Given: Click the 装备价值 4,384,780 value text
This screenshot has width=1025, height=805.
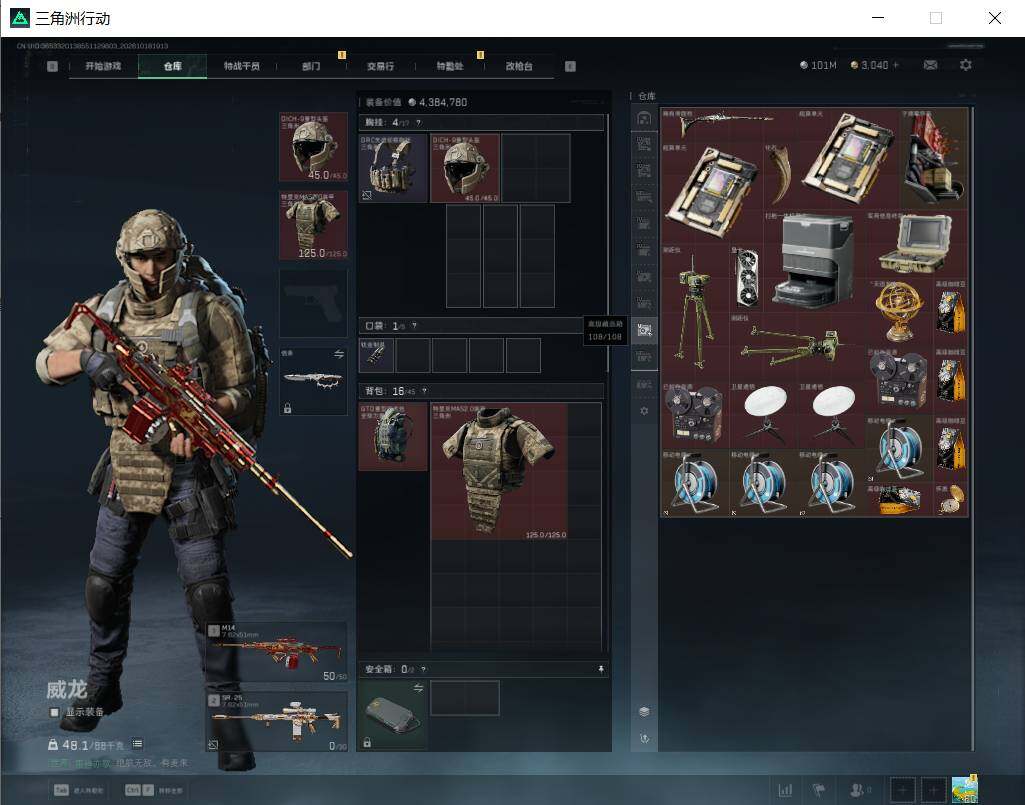Looking at the screenshot, I should (x=416, y=102).
